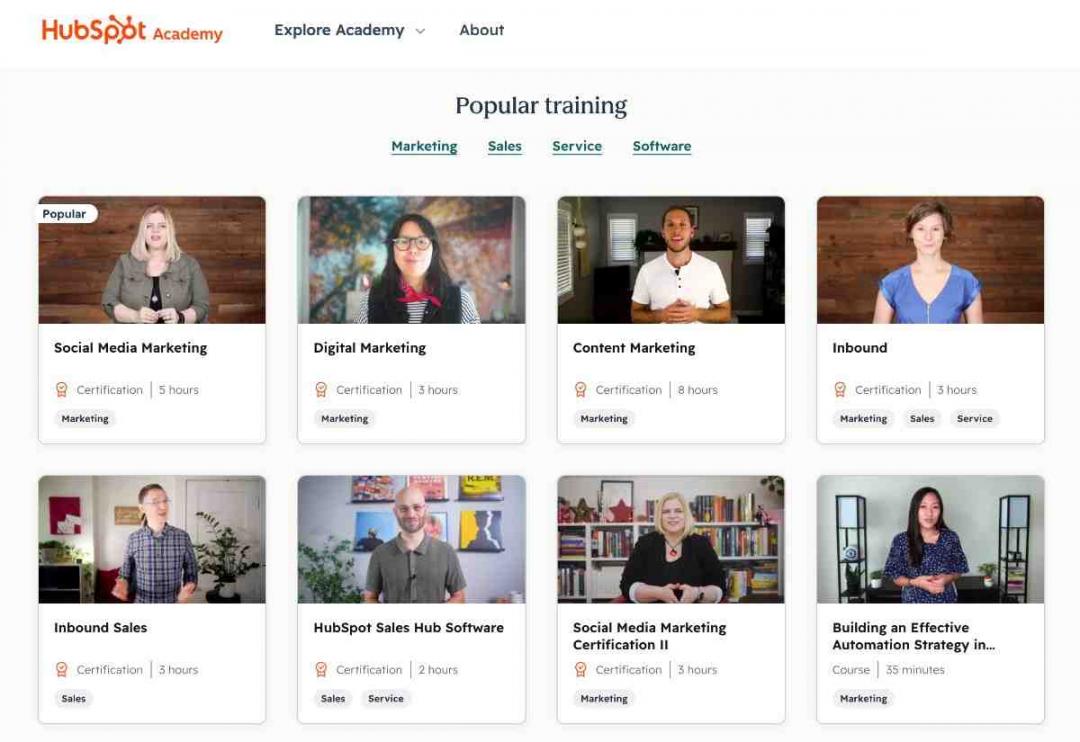Click '35 minutes' on Automation Strategy card
Image resolution: width=1080 pixels, height=742 pixels.
click(915, 670)
